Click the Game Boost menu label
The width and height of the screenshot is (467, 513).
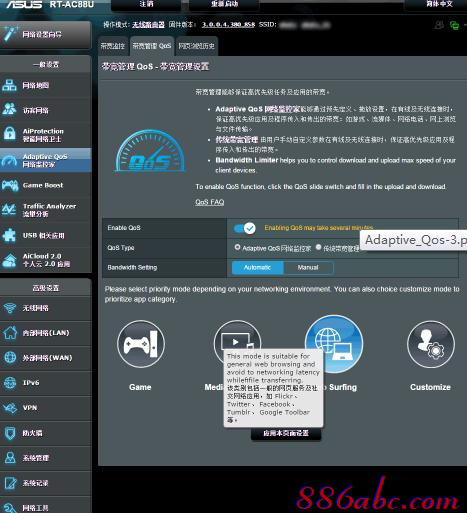coord(43,185)
